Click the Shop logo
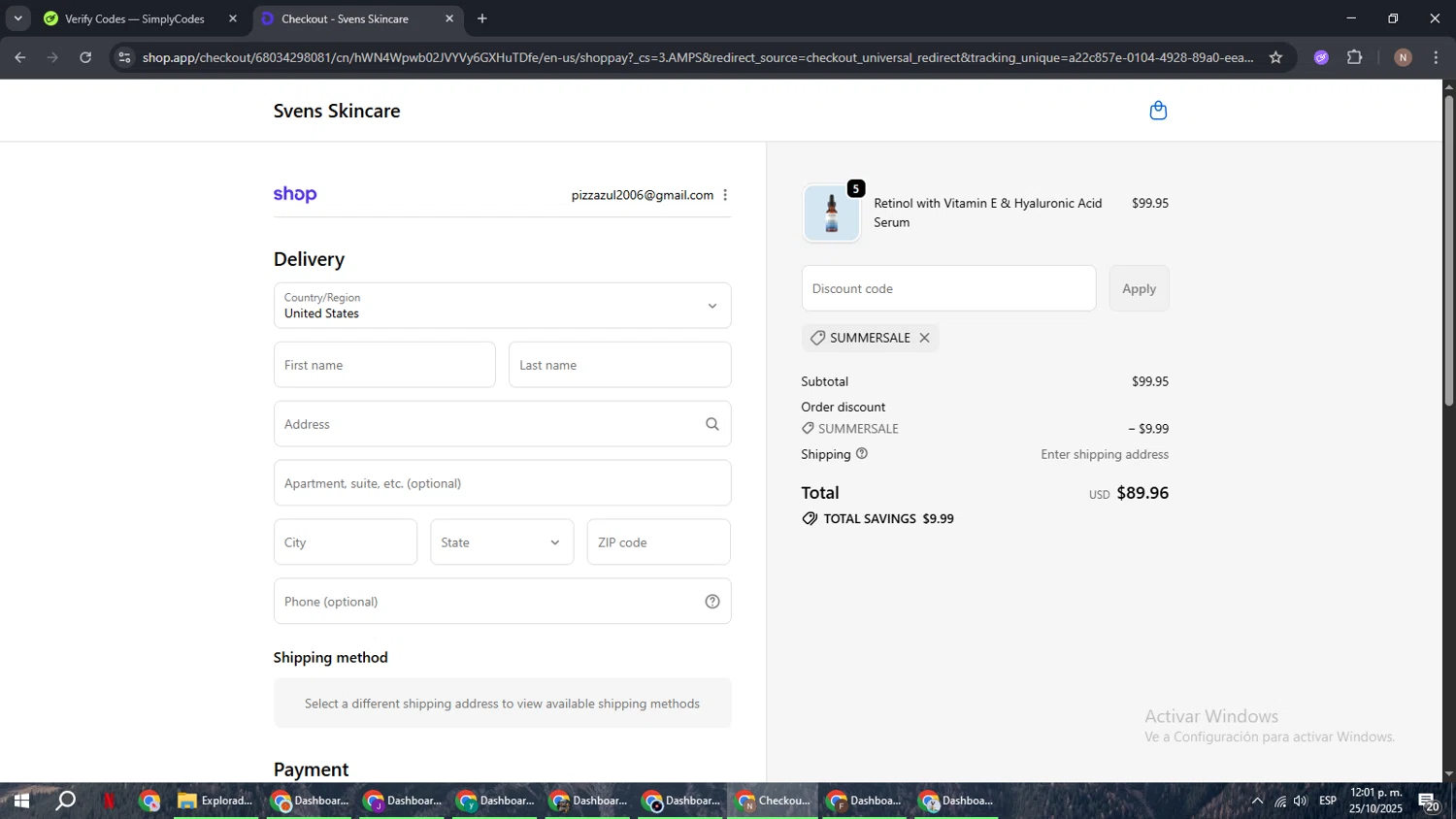Image resolution: width=1456 pixels, height=819 pixels. coord(295,194)
